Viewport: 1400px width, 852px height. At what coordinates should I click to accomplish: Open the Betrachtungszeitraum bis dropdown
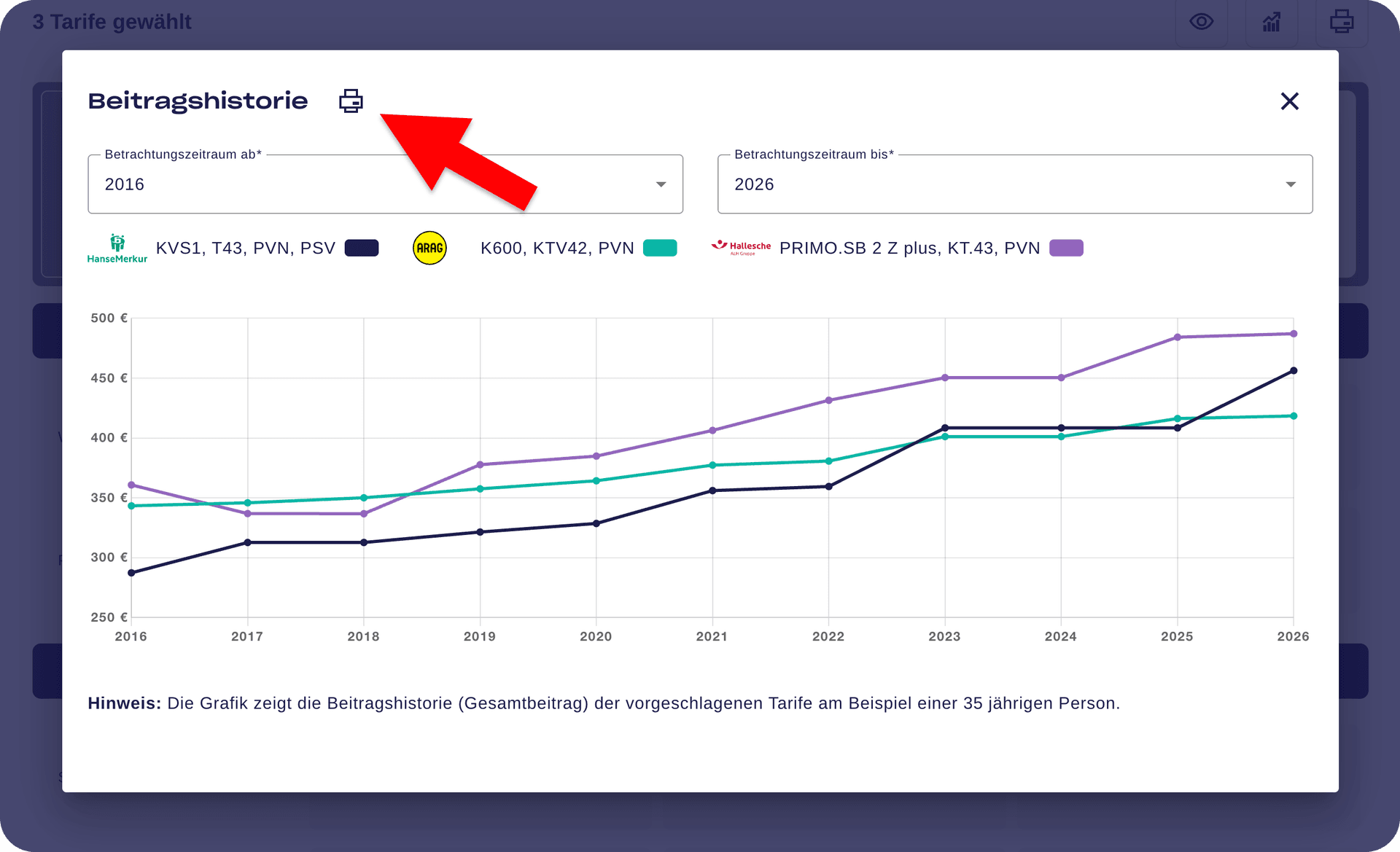(x=1015, y=184)
